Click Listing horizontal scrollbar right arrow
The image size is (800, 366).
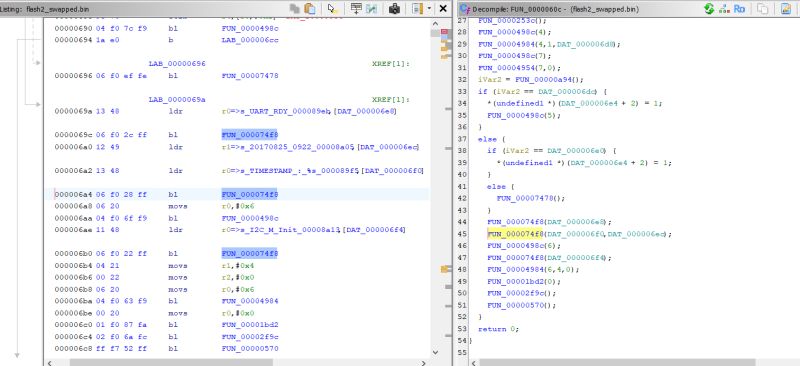point(423,363)
